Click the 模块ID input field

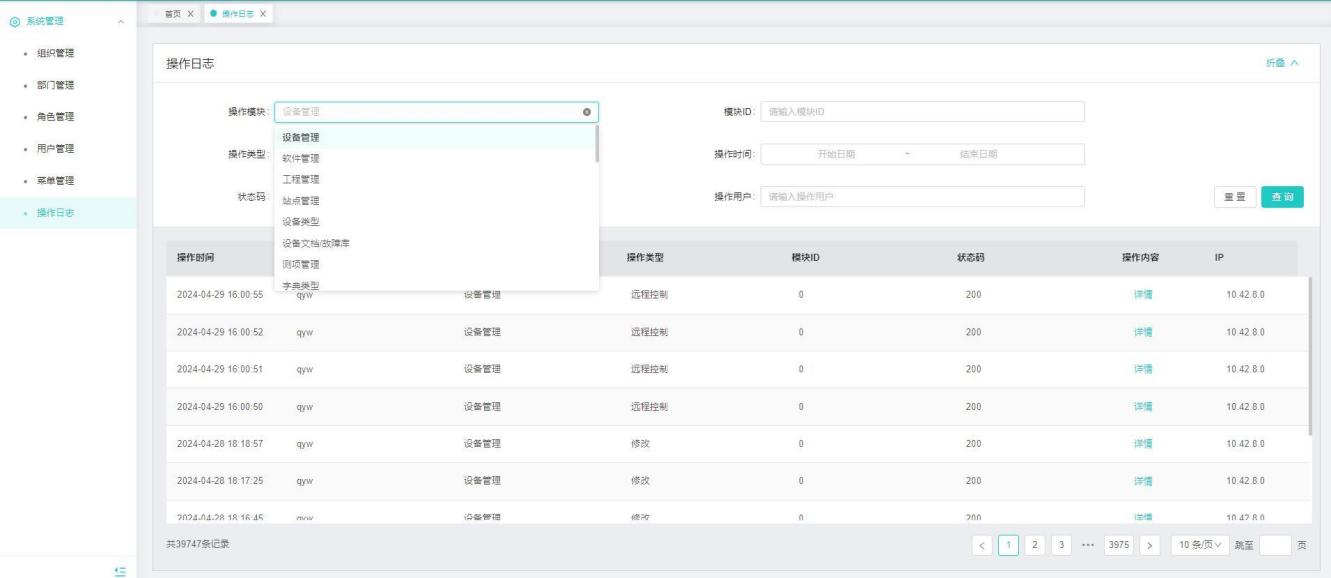[x=922, y=112]
